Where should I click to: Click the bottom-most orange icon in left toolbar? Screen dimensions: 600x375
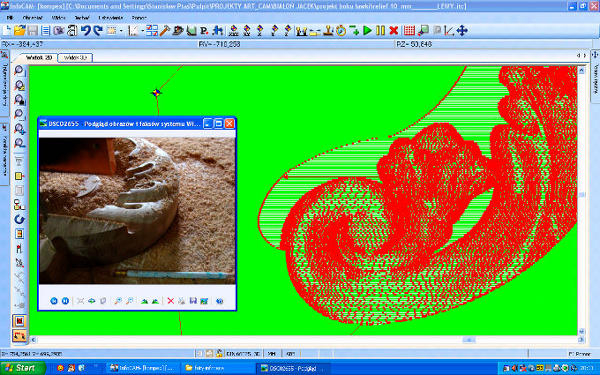tap(19, 336)
